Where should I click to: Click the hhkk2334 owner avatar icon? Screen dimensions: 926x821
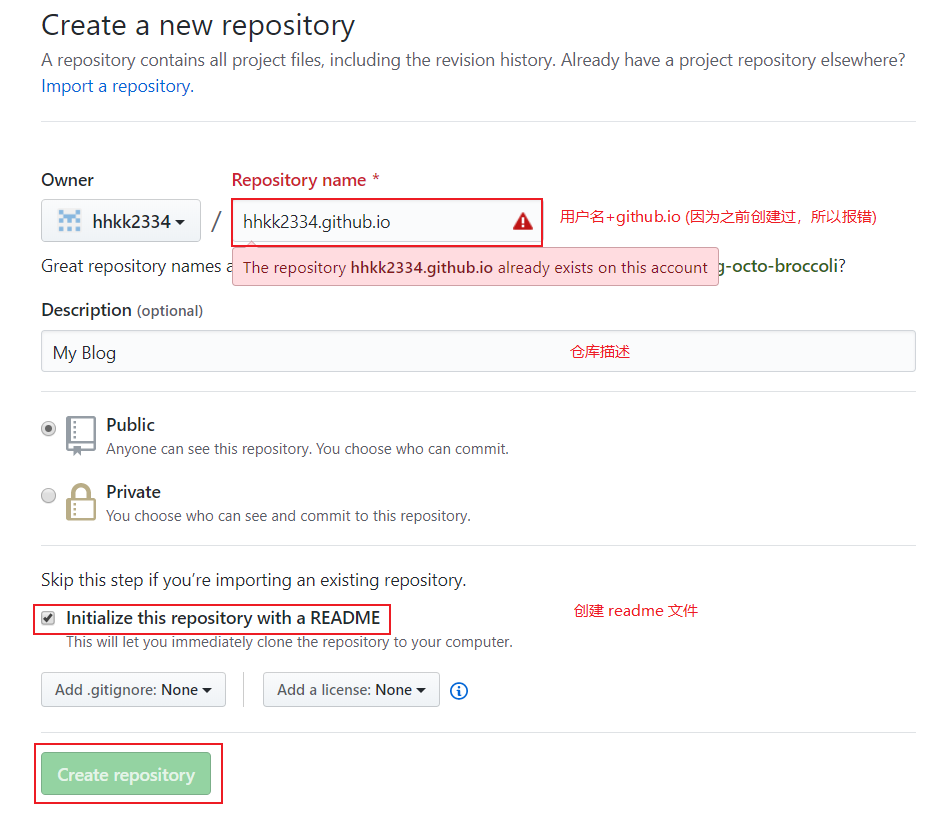pyautogui.click(x=69, y=221)
